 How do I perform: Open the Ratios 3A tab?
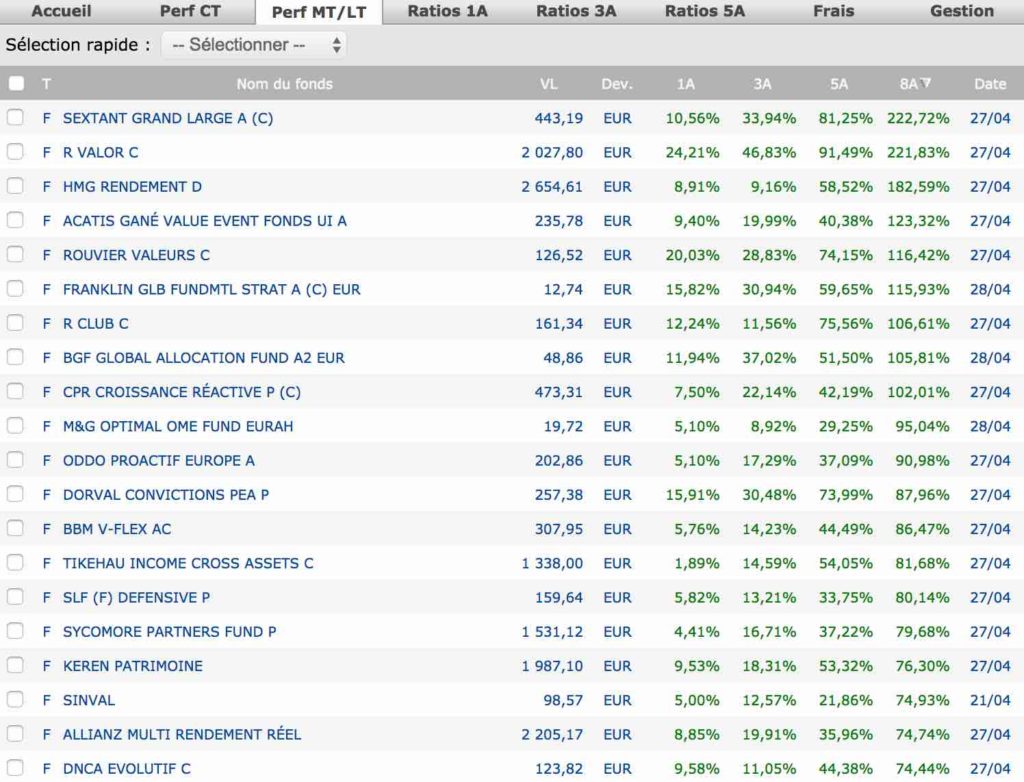tap(576, 11)
